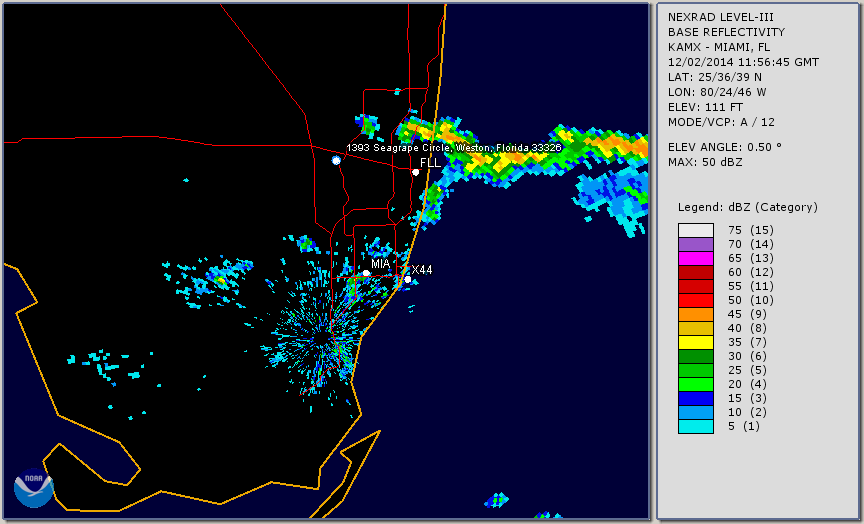864x524 pixels.
Task: Click the 'Legend: dBZ (Category)' heading
Action: [748, 207]
